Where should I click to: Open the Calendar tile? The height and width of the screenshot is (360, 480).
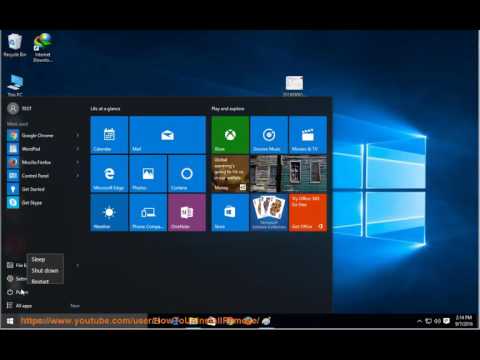point(109,135)
